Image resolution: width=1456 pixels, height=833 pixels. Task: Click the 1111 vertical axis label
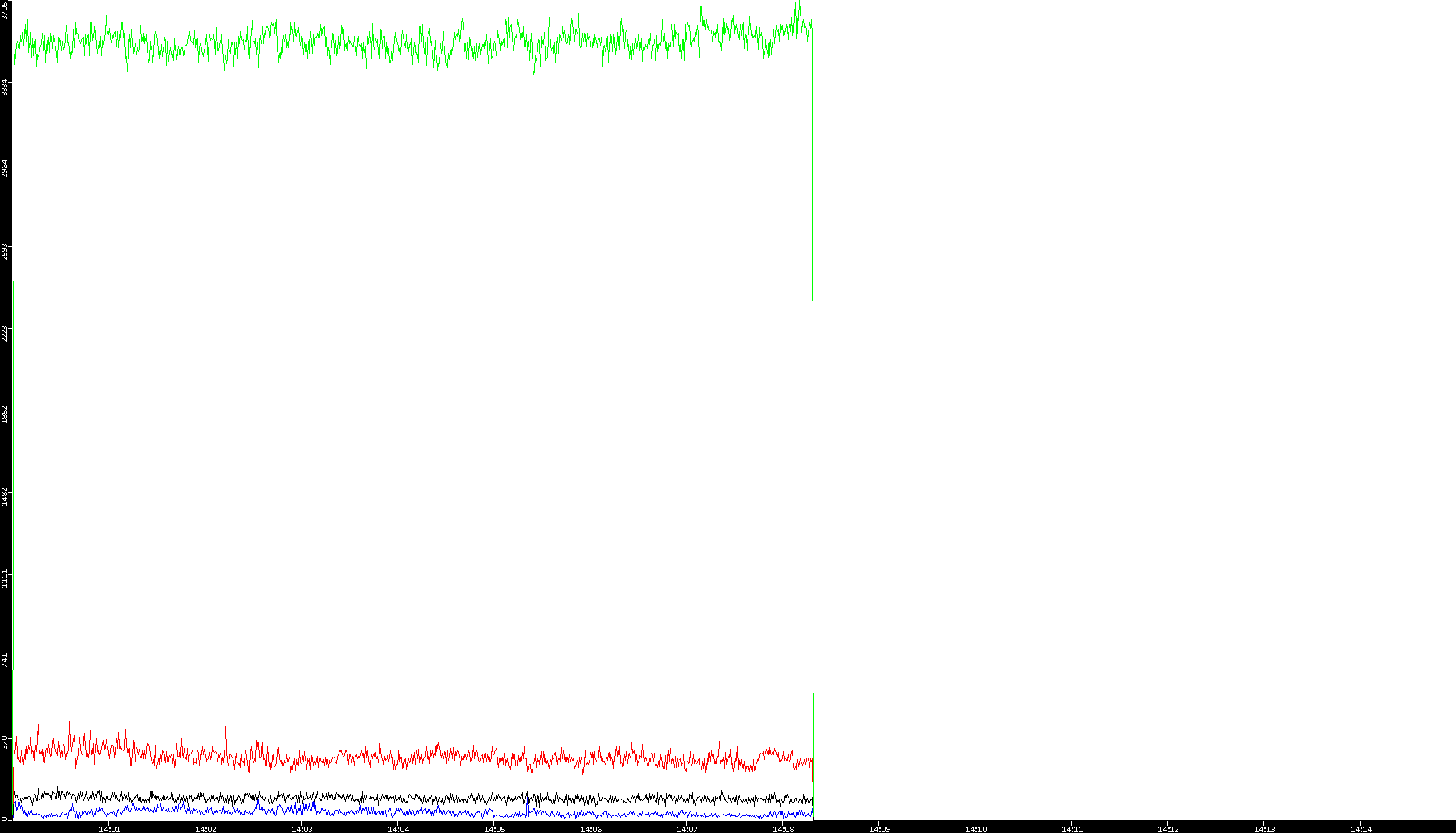click(5, 579)
